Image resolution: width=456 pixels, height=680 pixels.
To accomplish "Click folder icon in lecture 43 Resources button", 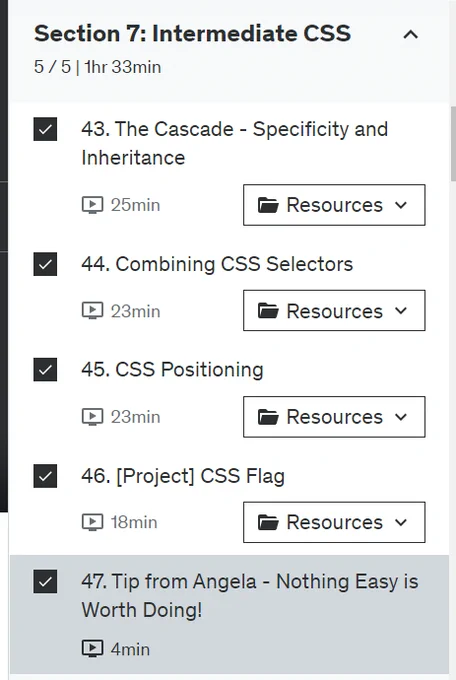I will 268,205.
